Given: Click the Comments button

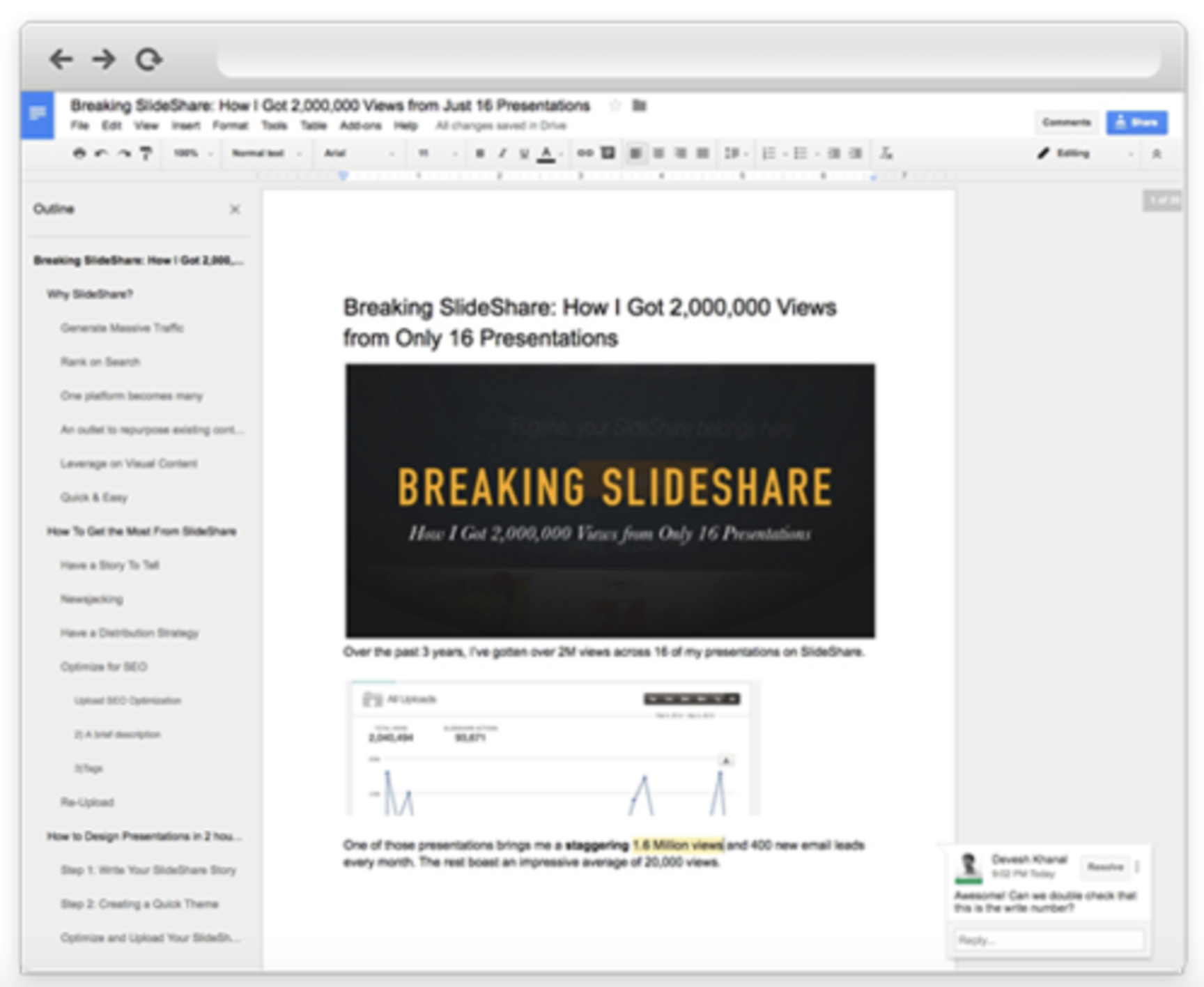Looking at the screenshot, I should (1067, 123).
